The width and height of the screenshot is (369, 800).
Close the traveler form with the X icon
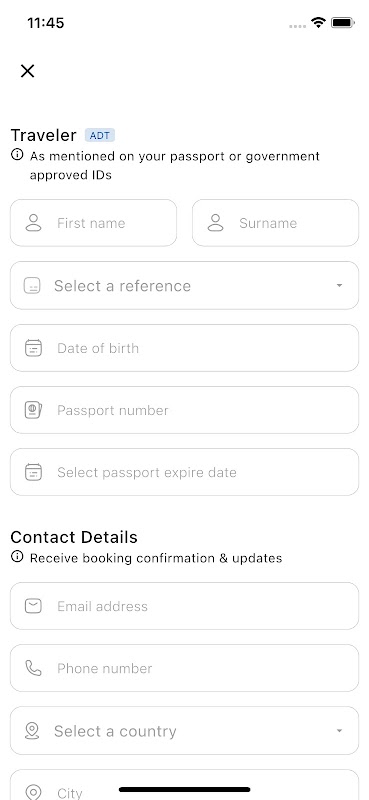(x=28, y=71)
